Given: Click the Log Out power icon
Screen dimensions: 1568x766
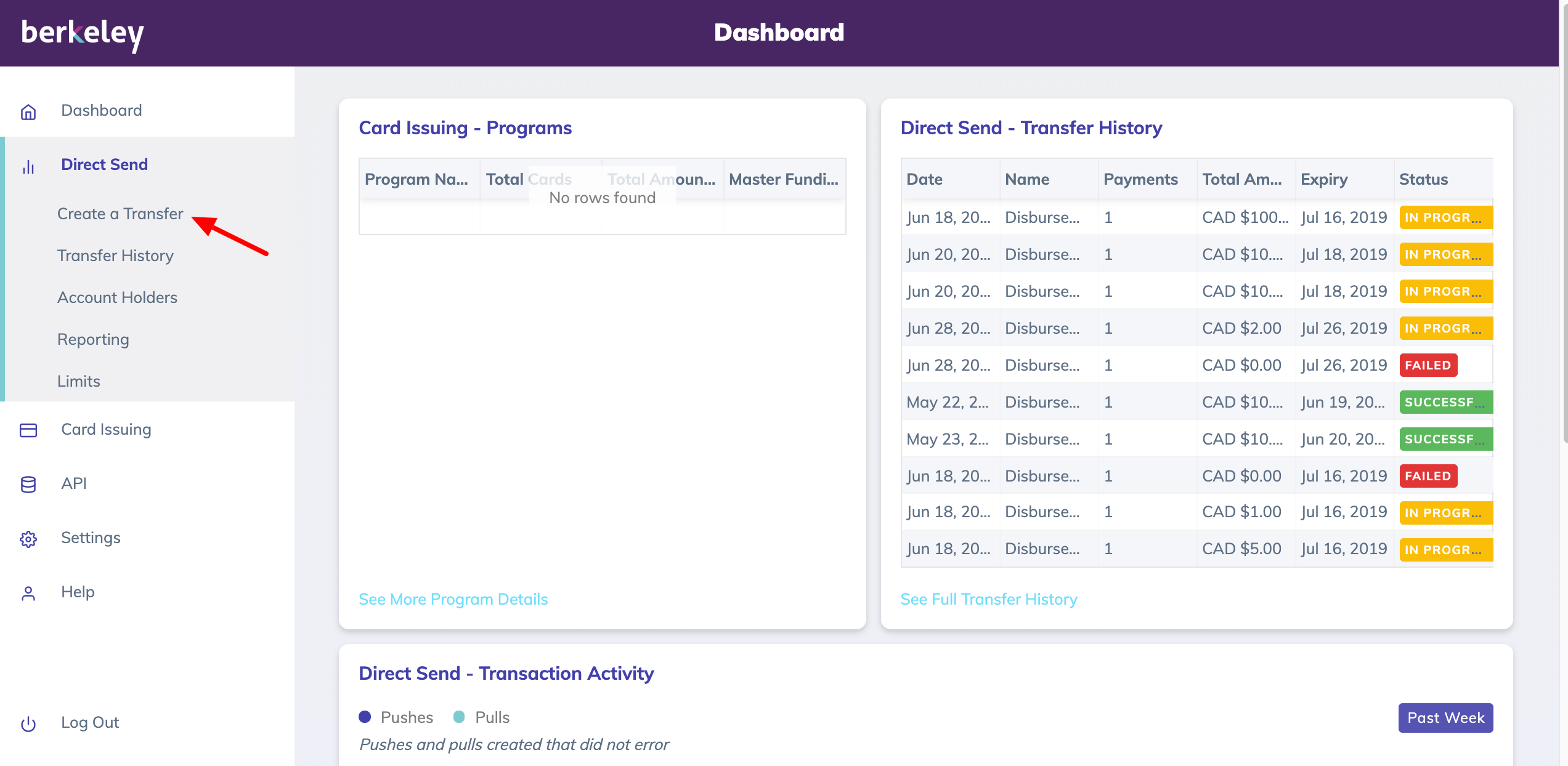Looking at the screenshot, I should pyautogui.click(x=28, y=724).
